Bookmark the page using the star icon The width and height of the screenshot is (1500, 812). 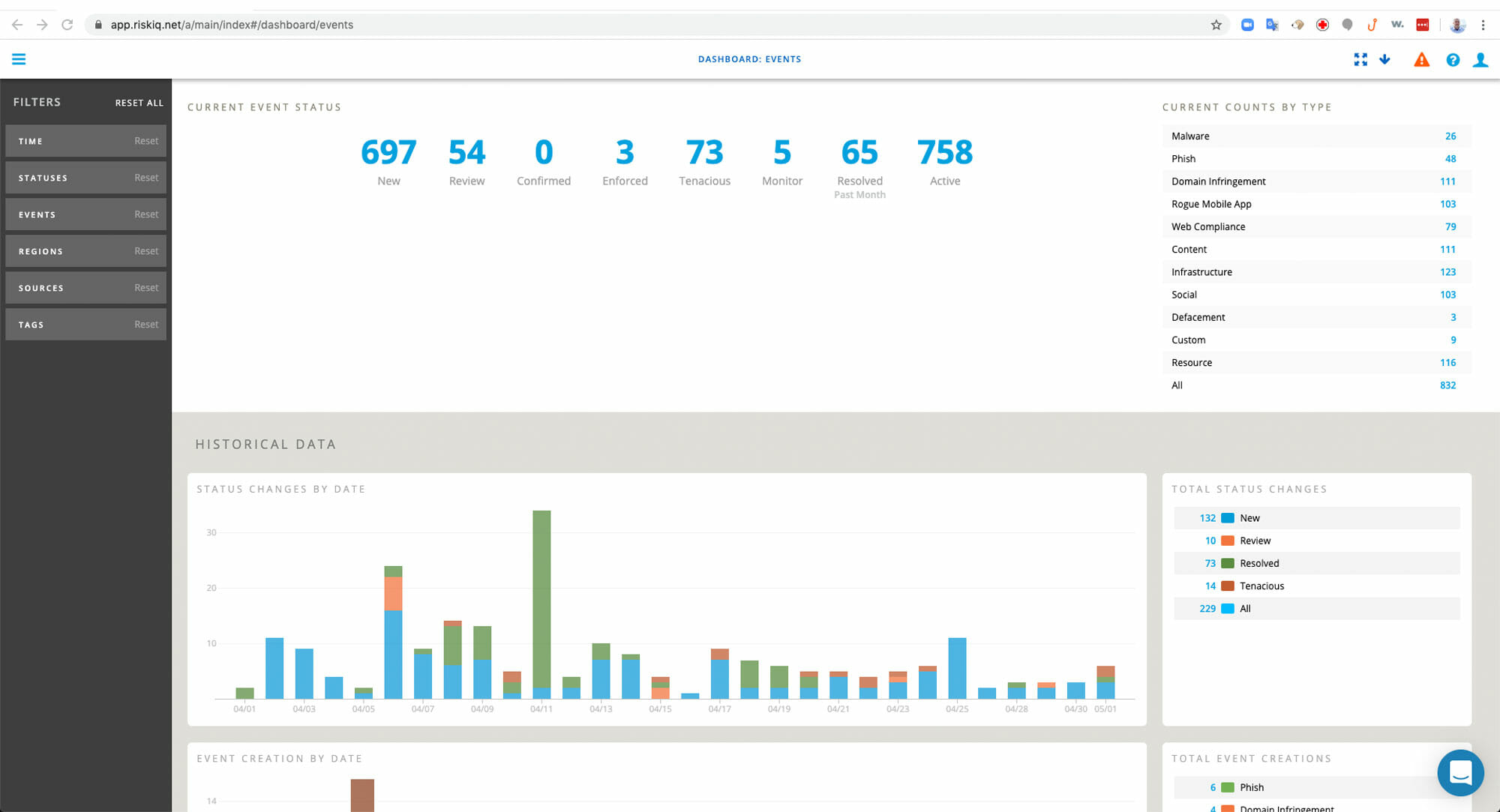(1215, 24)
